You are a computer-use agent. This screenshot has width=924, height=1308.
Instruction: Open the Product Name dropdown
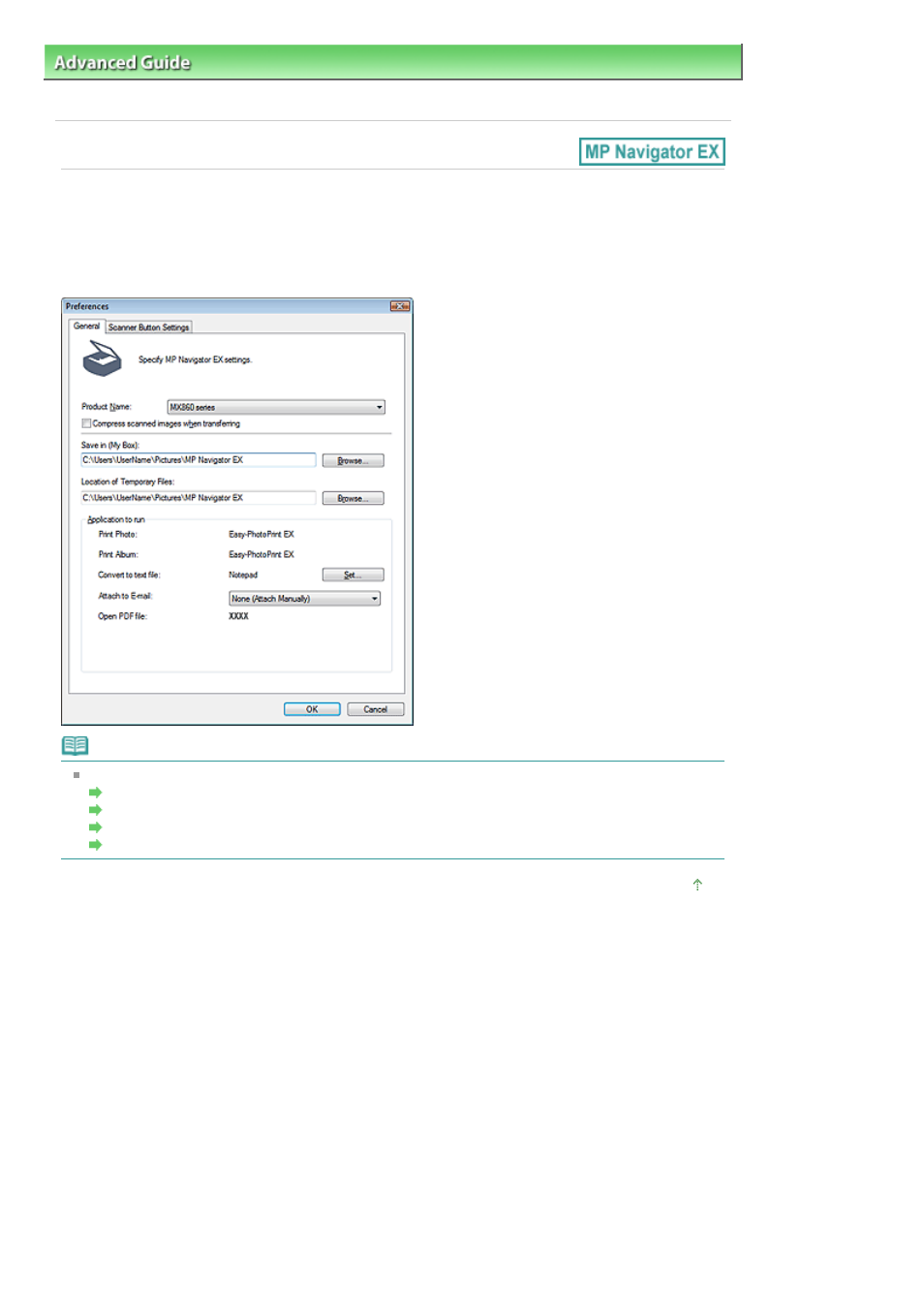pos(276,407)
